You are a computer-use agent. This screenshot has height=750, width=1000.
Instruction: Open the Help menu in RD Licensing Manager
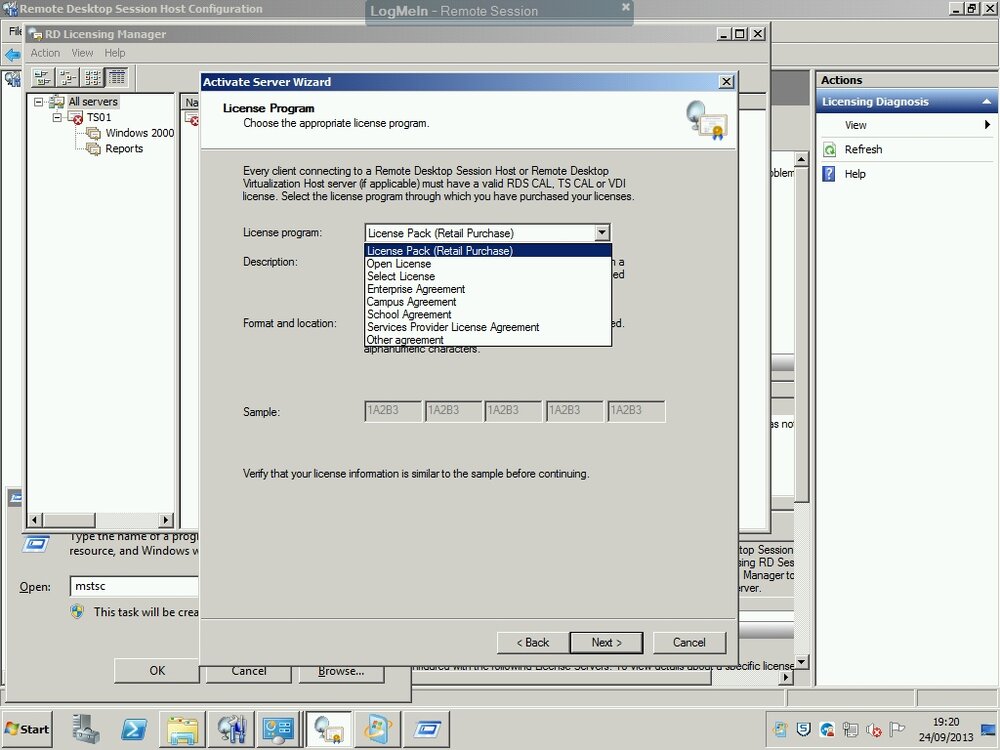[x=115, y=53]
